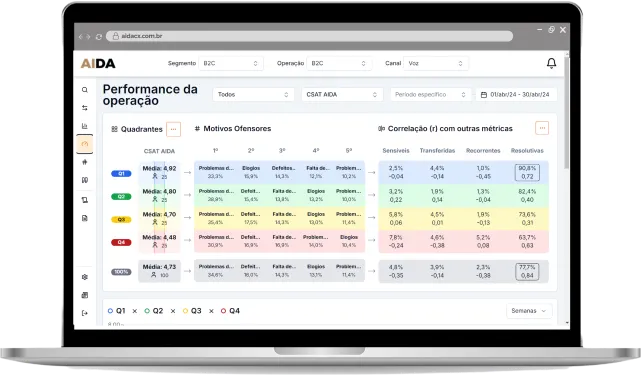Select the blue Q1 quadrant badge

pyautogui.click(x=121, y=173)
